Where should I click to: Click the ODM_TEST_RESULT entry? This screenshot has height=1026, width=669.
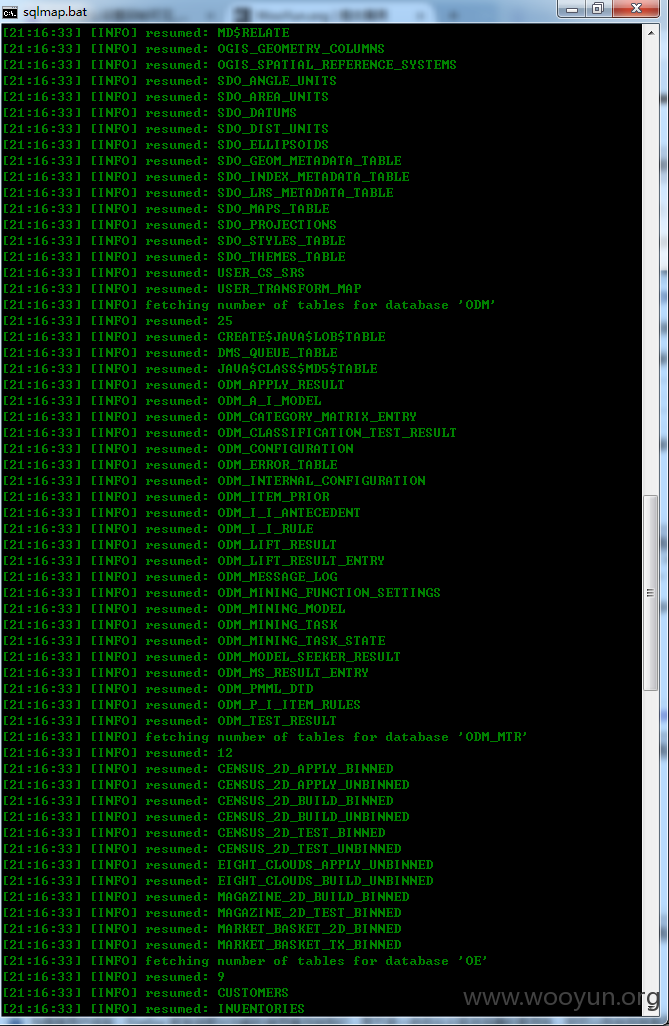[x=277, y=722]
